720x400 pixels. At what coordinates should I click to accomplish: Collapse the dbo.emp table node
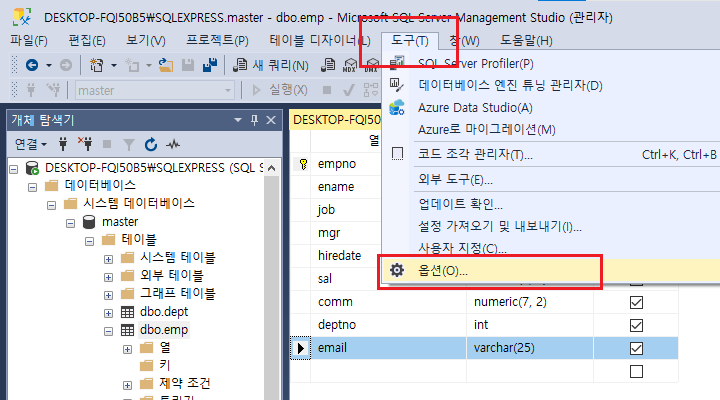click(x=108, y=331)
